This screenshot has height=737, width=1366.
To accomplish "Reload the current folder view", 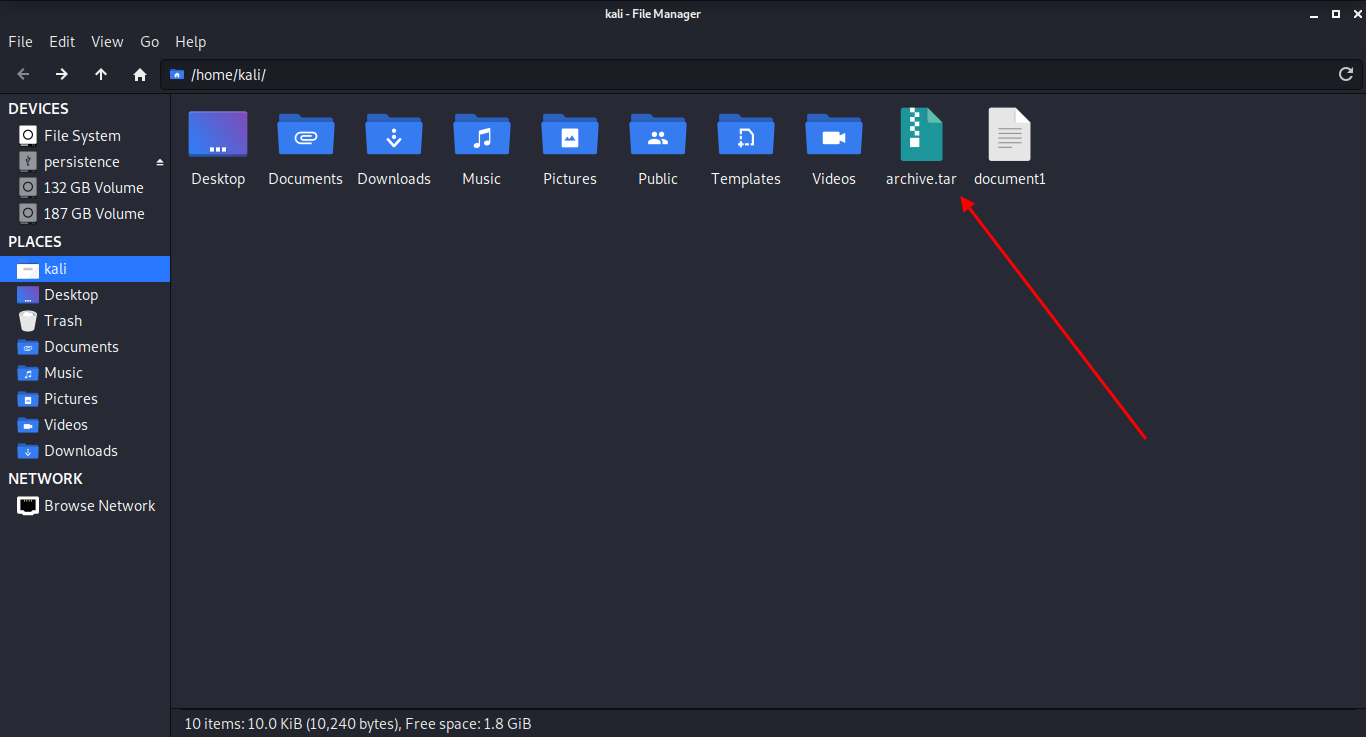I will pyautogui.click(x=1346, y=74).
